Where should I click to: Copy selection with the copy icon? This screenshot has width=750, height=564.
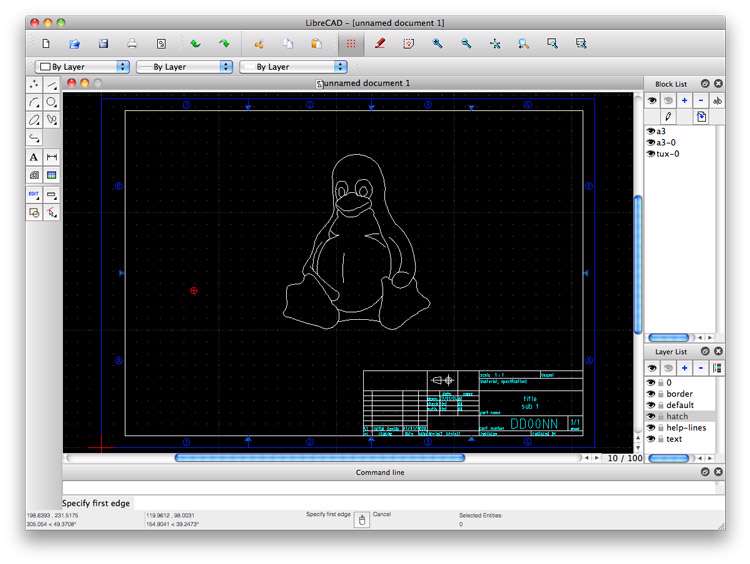[287, 44]
